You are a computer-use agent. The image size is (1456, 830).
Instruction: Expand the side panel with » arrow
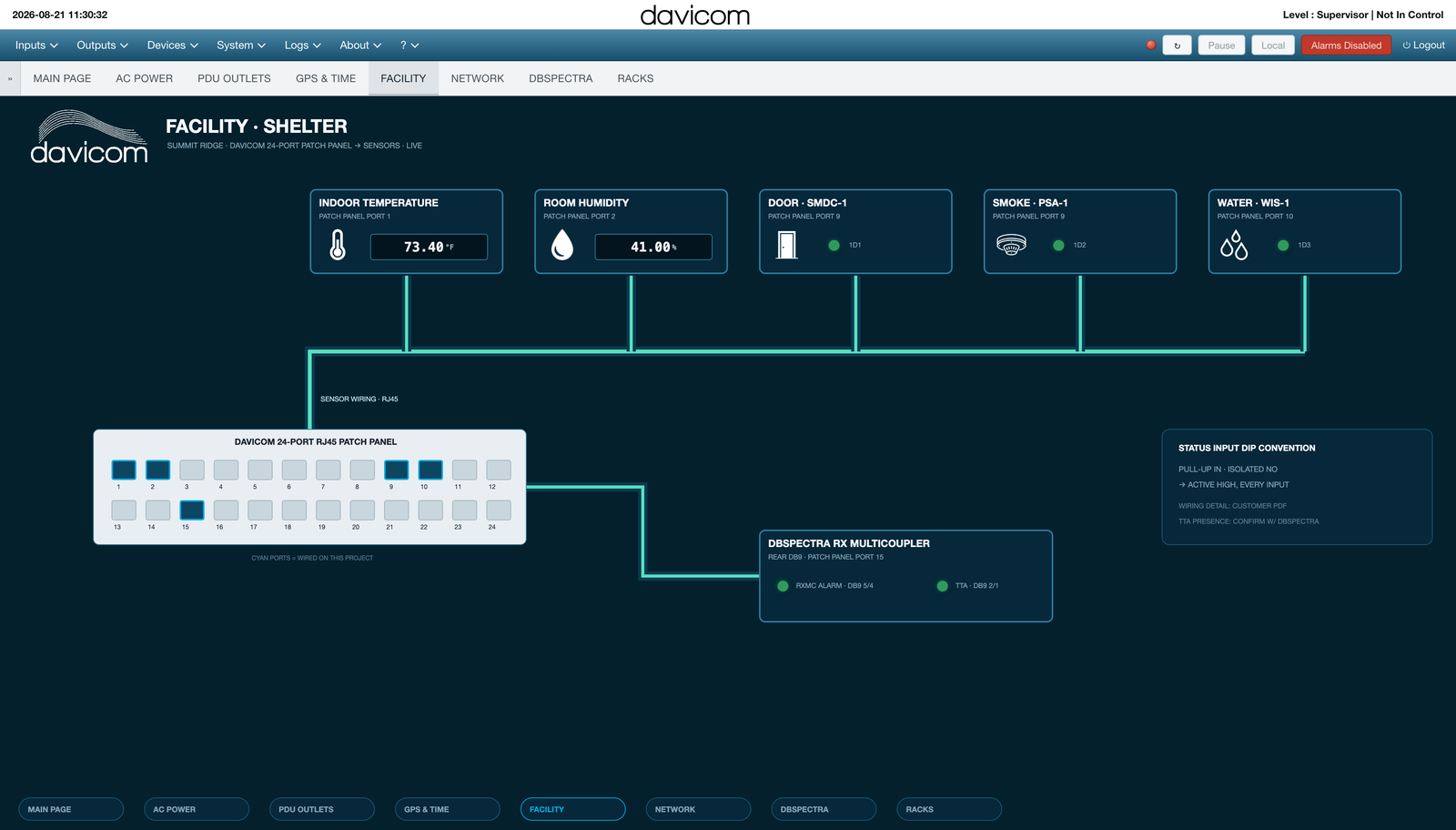(10, 78)
